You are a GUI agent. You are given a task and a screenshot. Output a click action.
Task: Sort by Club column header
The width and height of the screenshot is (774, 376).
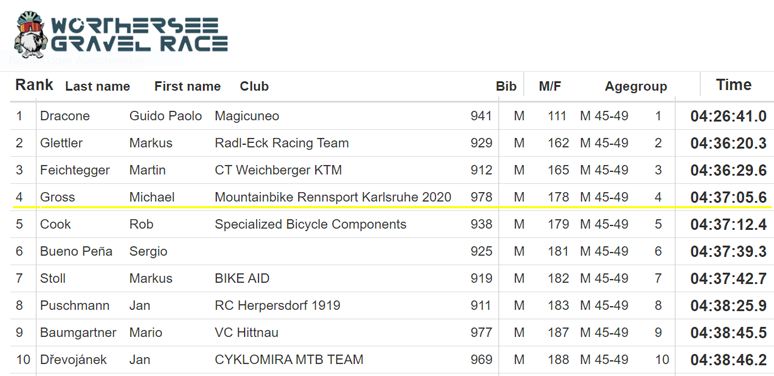coord(254,86)
